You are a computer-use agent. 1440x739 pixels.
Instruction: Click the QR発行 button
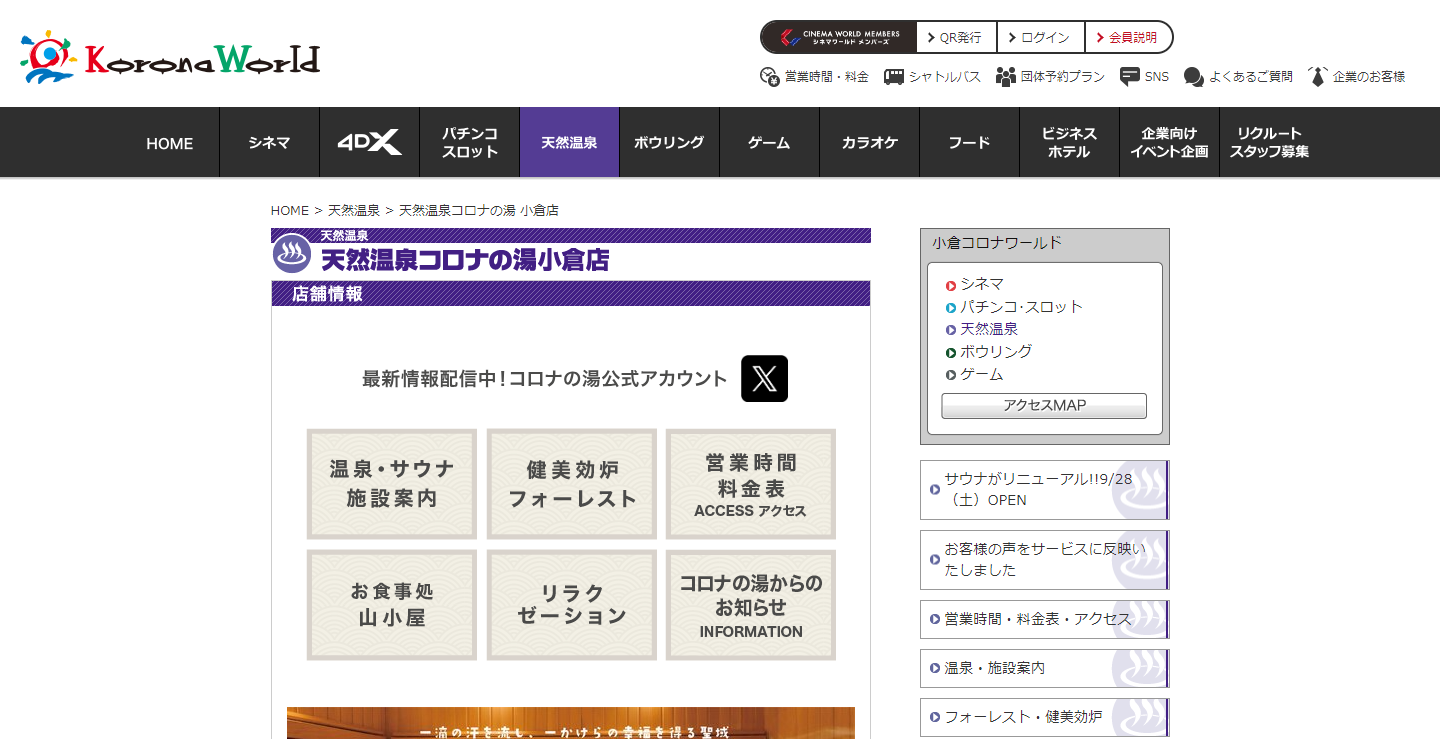(956, 37)
